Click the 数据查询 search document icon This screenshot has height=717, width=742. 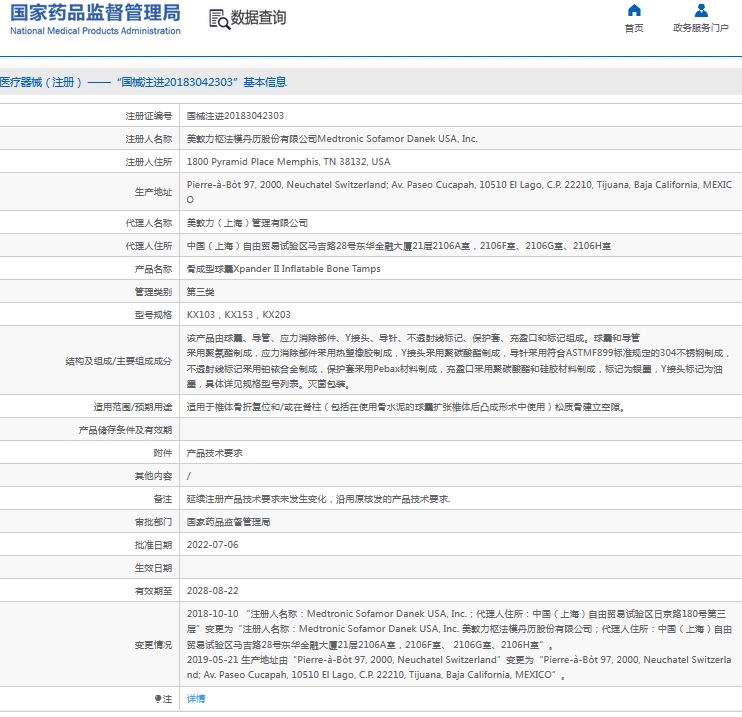pyautogui.click(x=220, y=19)
